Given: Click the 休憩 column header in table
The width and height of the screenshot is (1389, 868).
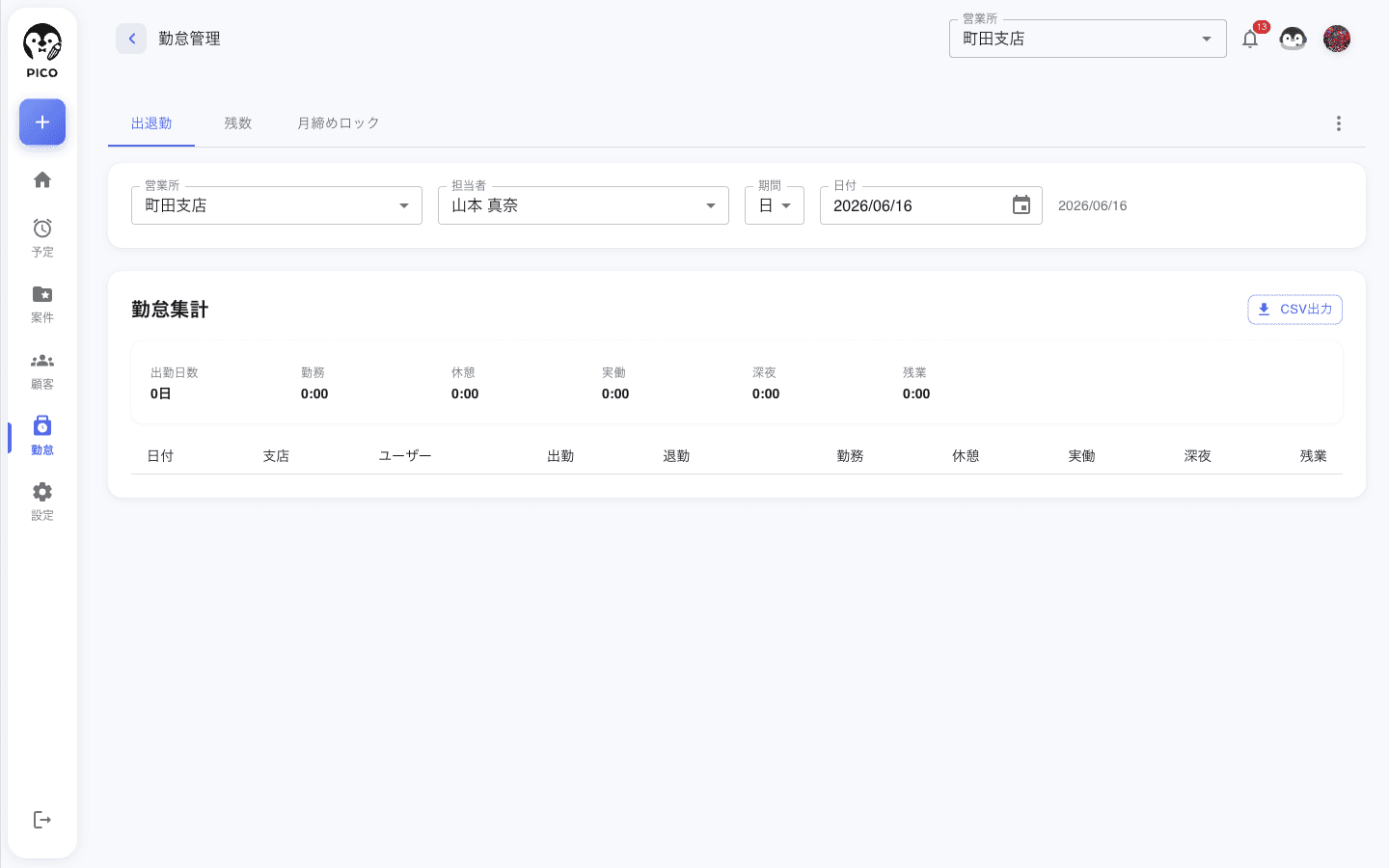Looking at the screenshot, I should point(966,456).
